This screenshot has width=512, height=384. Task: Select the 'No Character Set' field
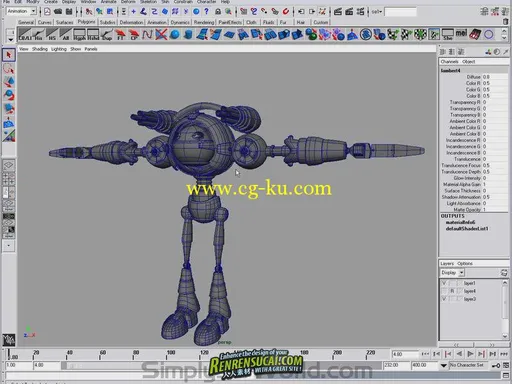tap(469, 366)
